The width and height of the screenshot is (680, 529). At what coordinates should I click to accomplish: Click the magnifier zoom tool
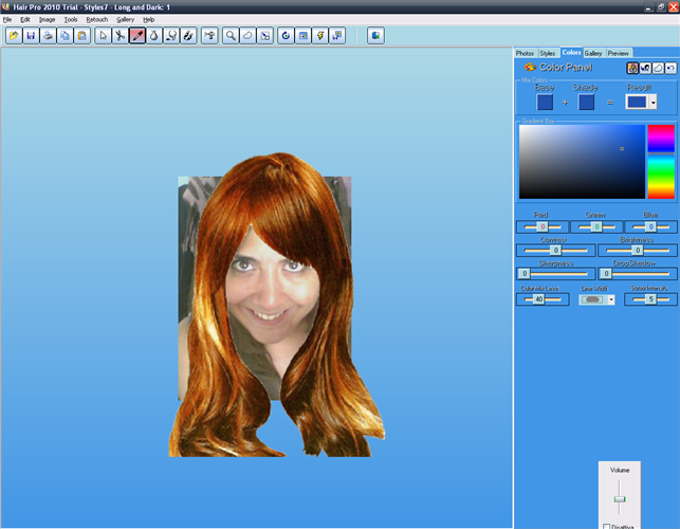point(231,35)
